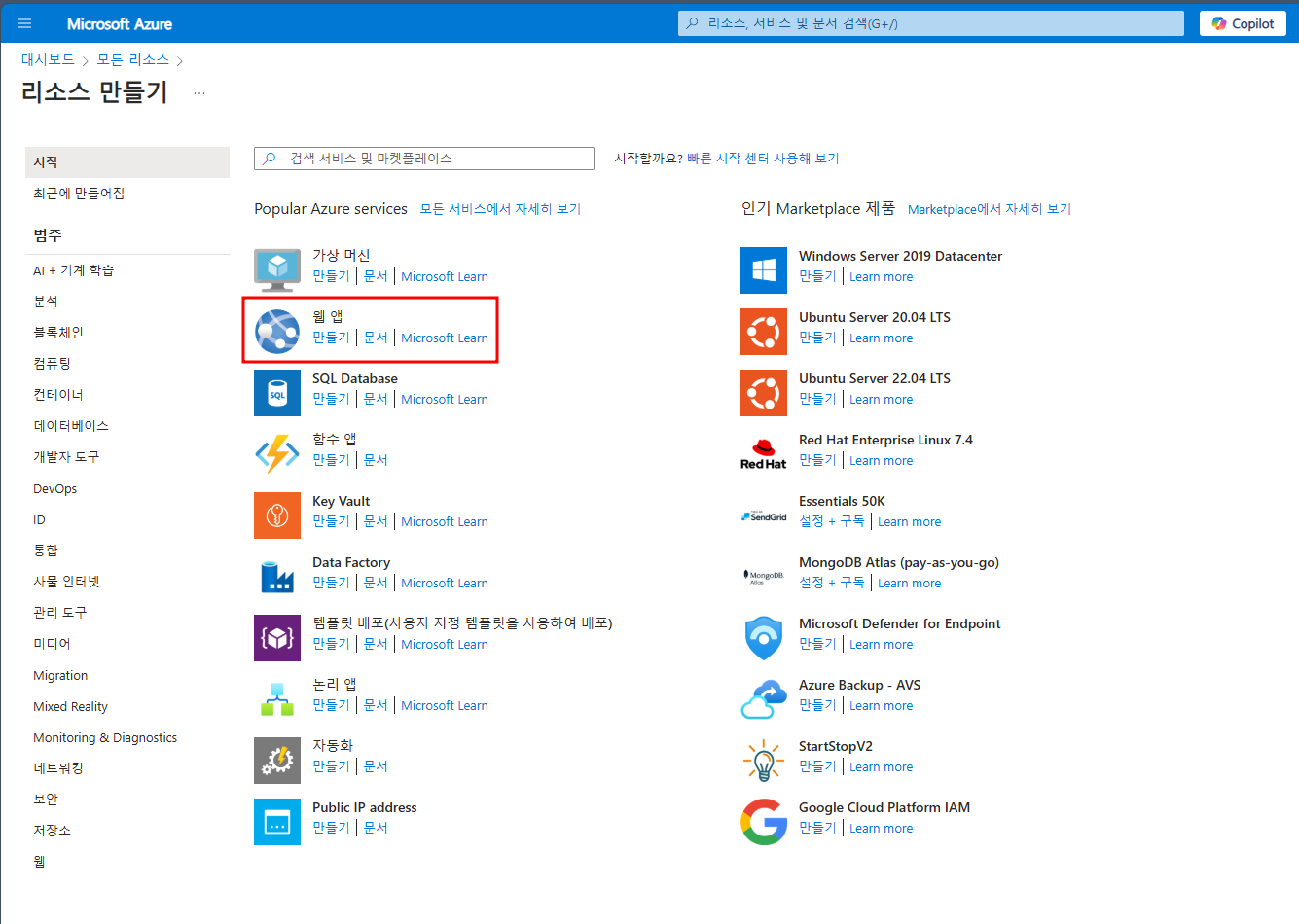Click the Key Vault icon
This screenshot has height=924, width=1299.
pos(277,515)
